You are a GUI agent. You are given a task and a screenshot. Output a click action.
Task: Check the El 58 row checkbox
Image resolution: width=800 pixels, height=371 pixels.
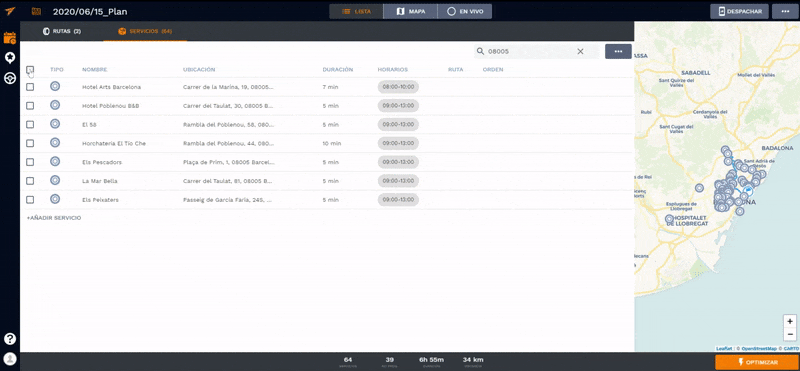point(30,125)
